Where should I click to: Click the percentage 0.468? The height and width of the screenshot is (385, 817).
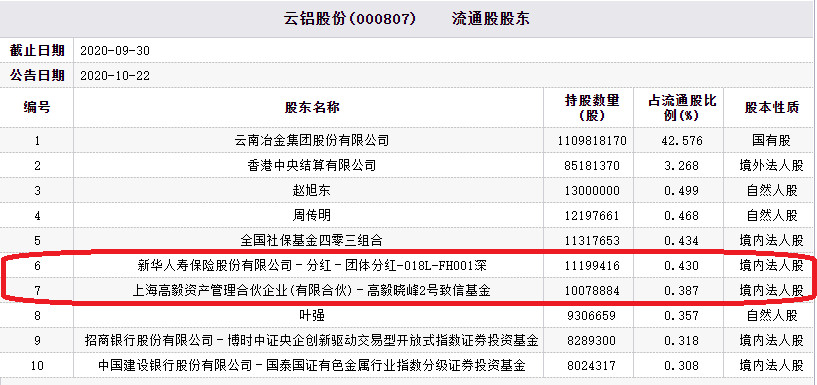(682, 216)
